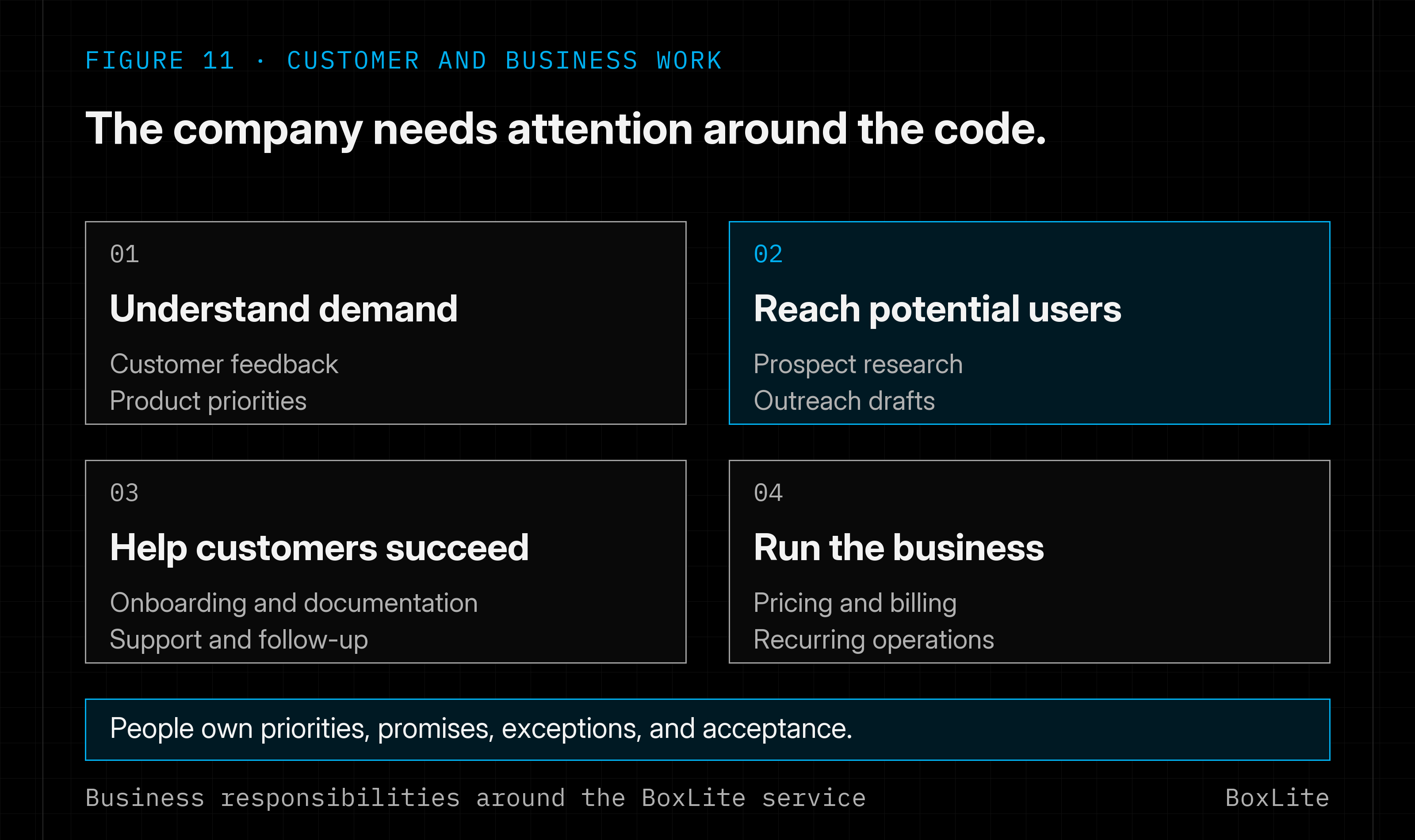Click the 'Help customers succeed' card title
The width and height of the screenshot is (1415, 840).
(319, 549)
